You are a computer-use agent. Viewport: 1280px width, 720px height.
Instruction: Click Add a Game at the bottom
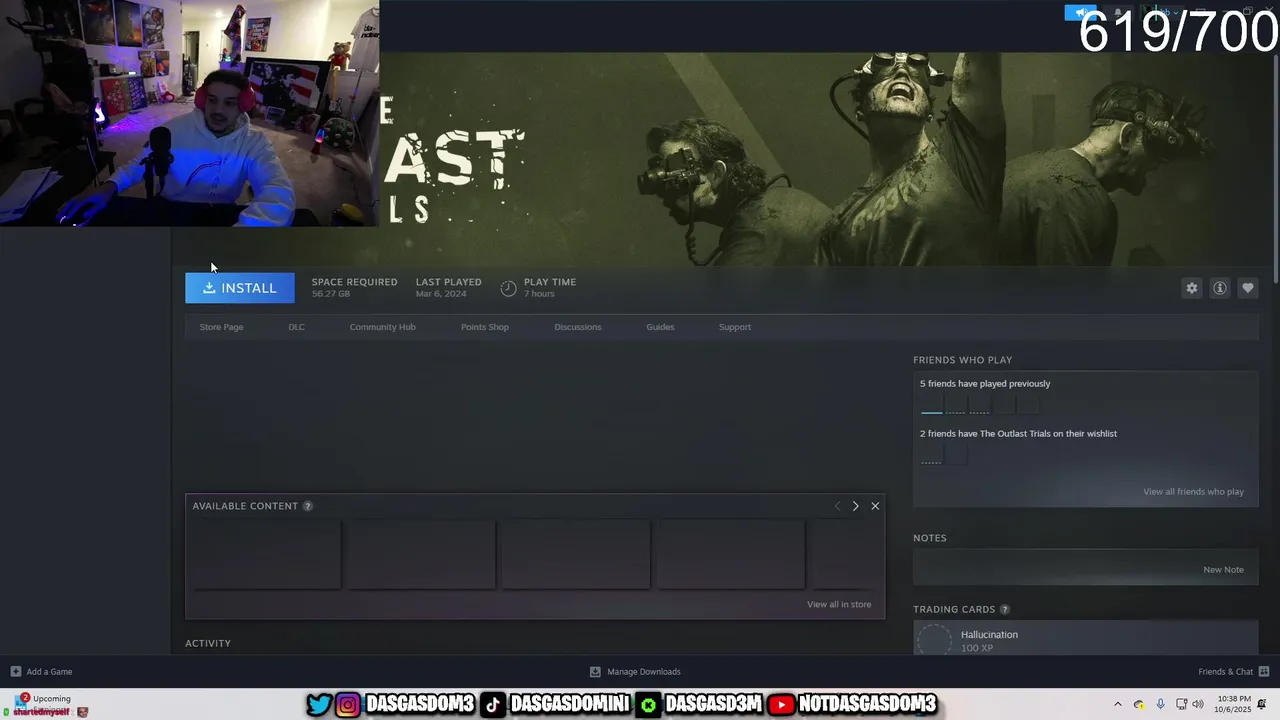[x=41, y=672]
